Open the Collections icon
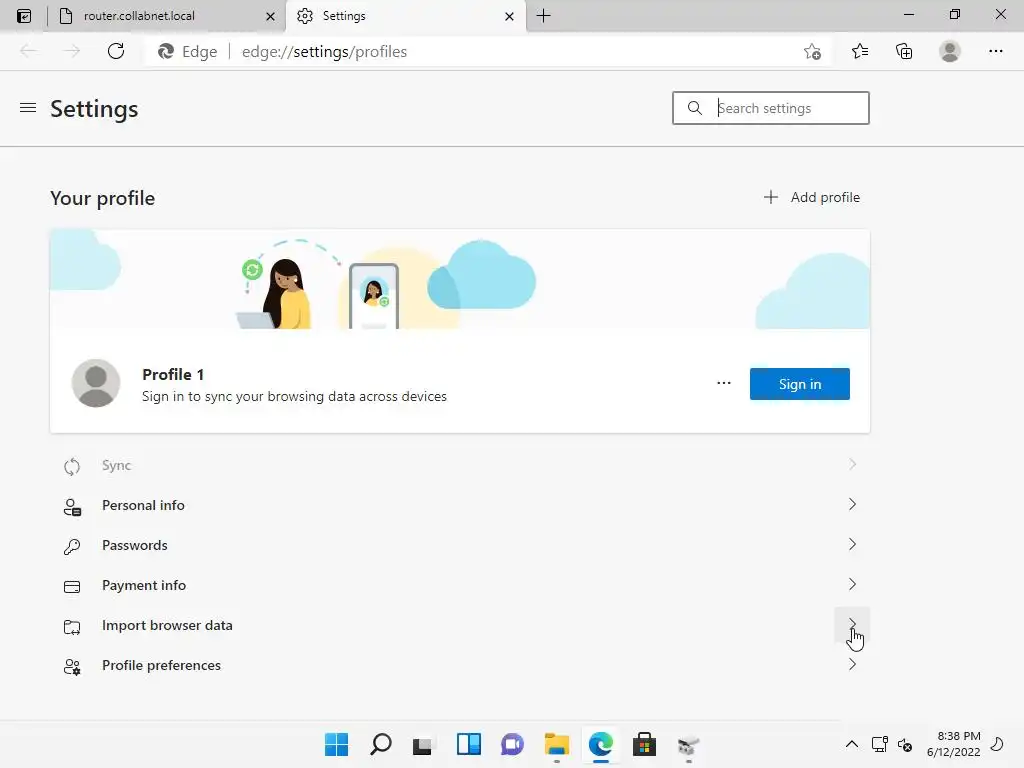 click(x=904, y=51)
